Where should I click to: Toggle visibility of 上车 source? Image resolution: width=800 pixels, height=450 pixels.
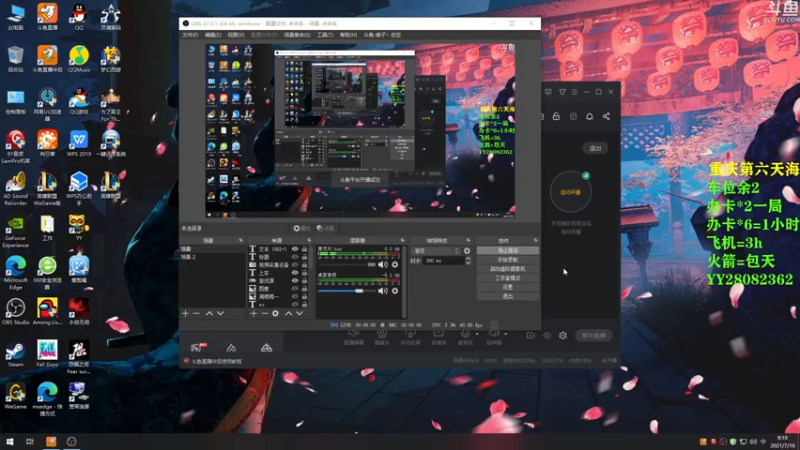(294, 273)
